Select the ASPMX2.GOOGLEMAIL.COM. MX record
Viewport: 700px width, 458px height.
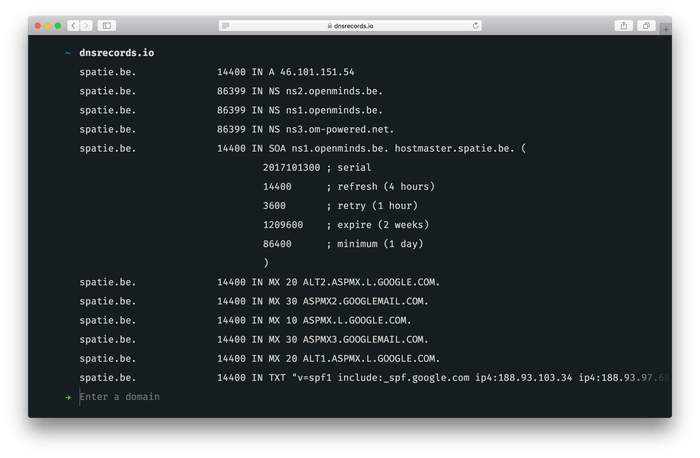[254, 301]
